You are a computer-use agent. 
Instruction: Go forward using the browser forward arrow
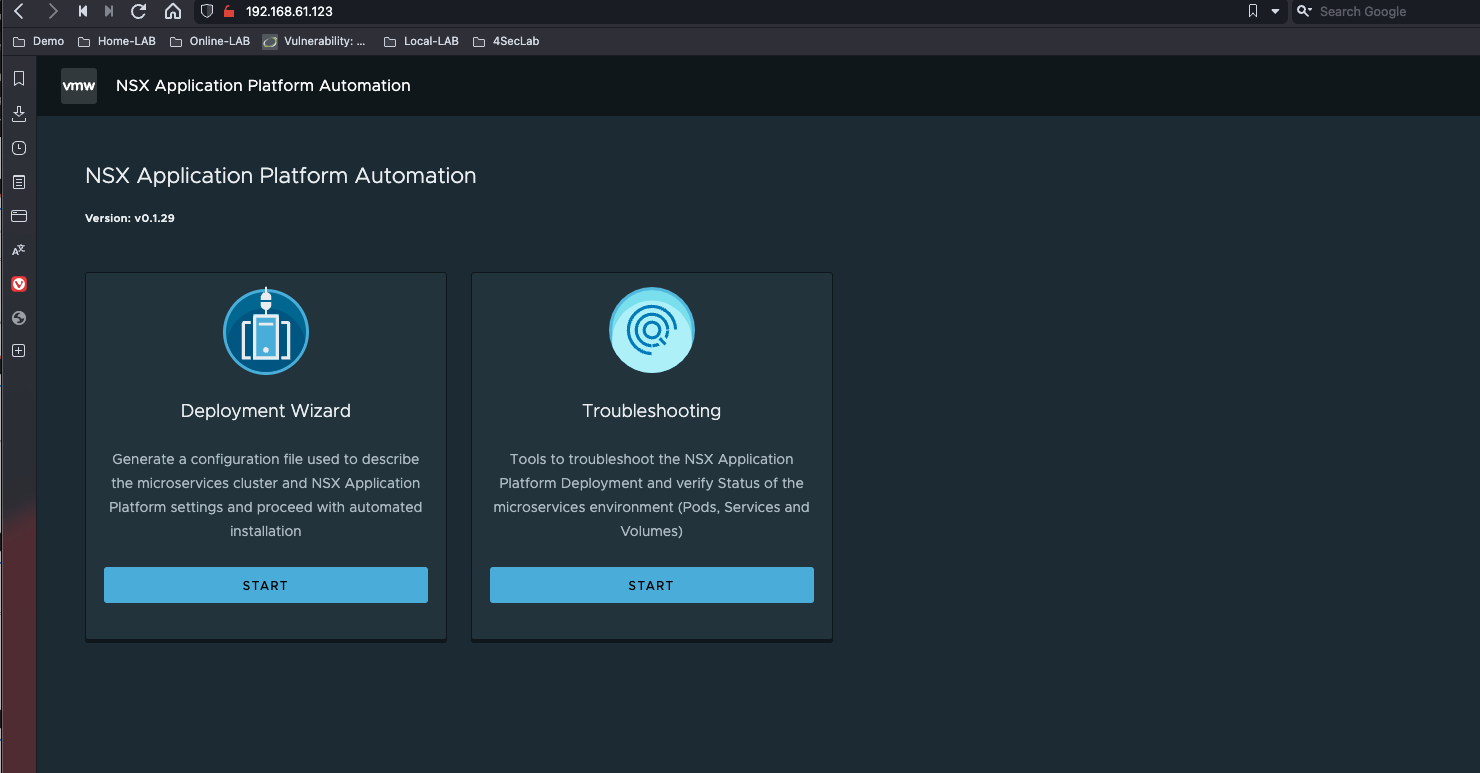click(x=53, y=12)
